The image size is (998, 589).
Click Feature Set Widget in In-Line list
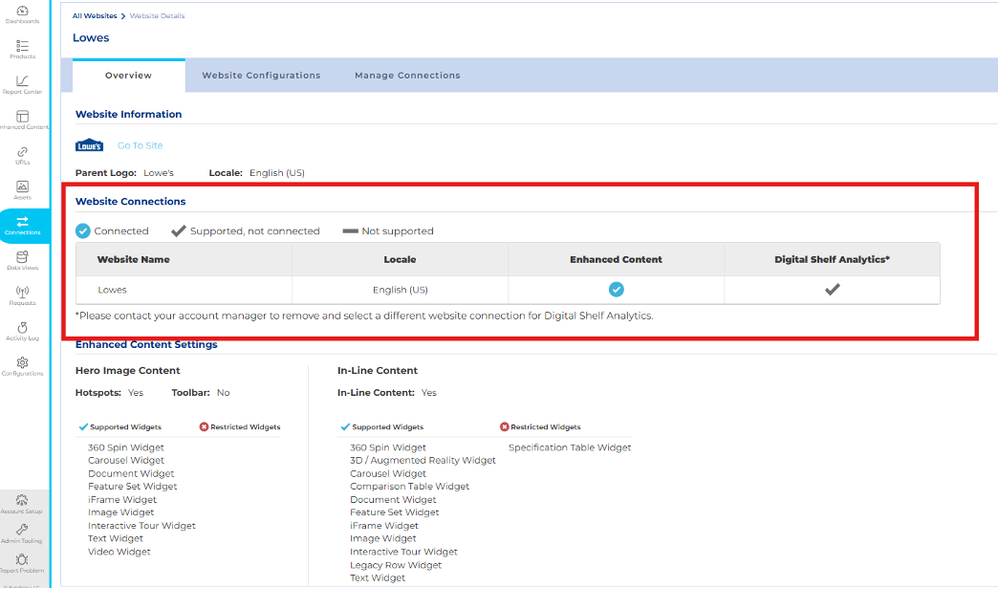point(394,513)
